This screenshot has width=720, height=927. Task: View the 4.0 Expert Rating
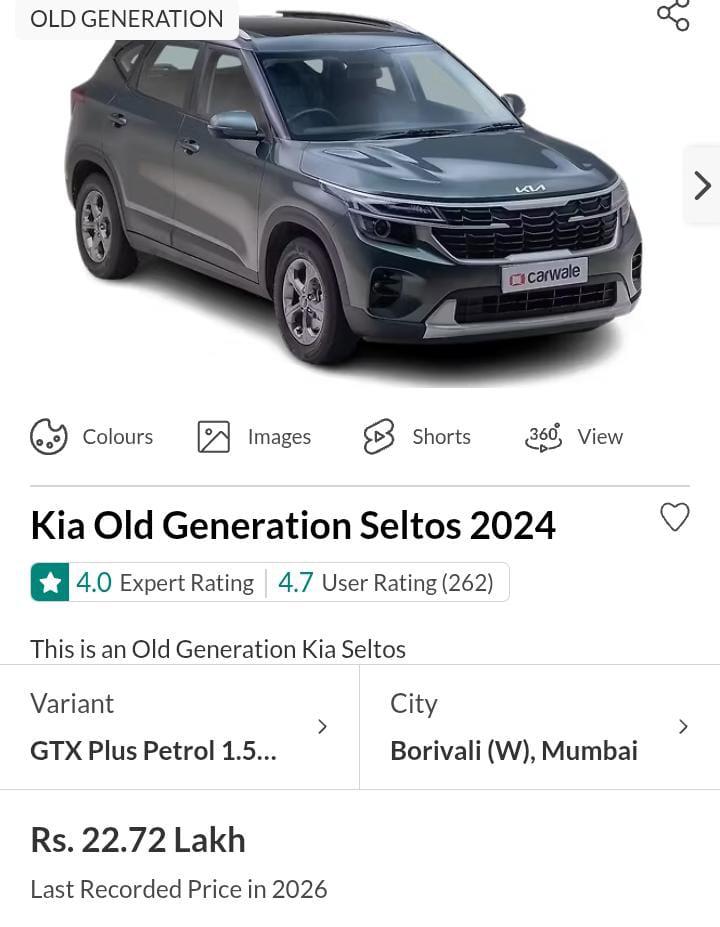(165, 583)
